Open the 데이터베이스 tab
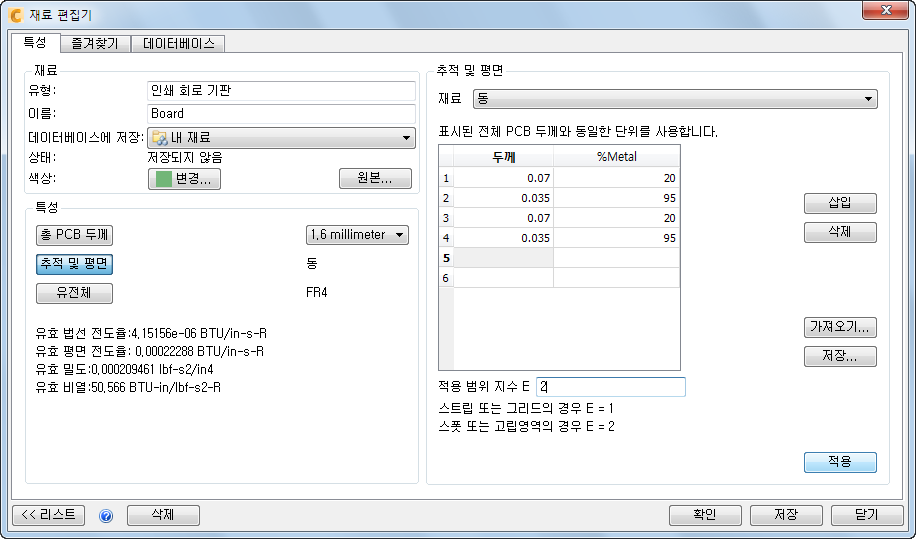The height and width of the screenshot is (539, 916). [178, 43]
